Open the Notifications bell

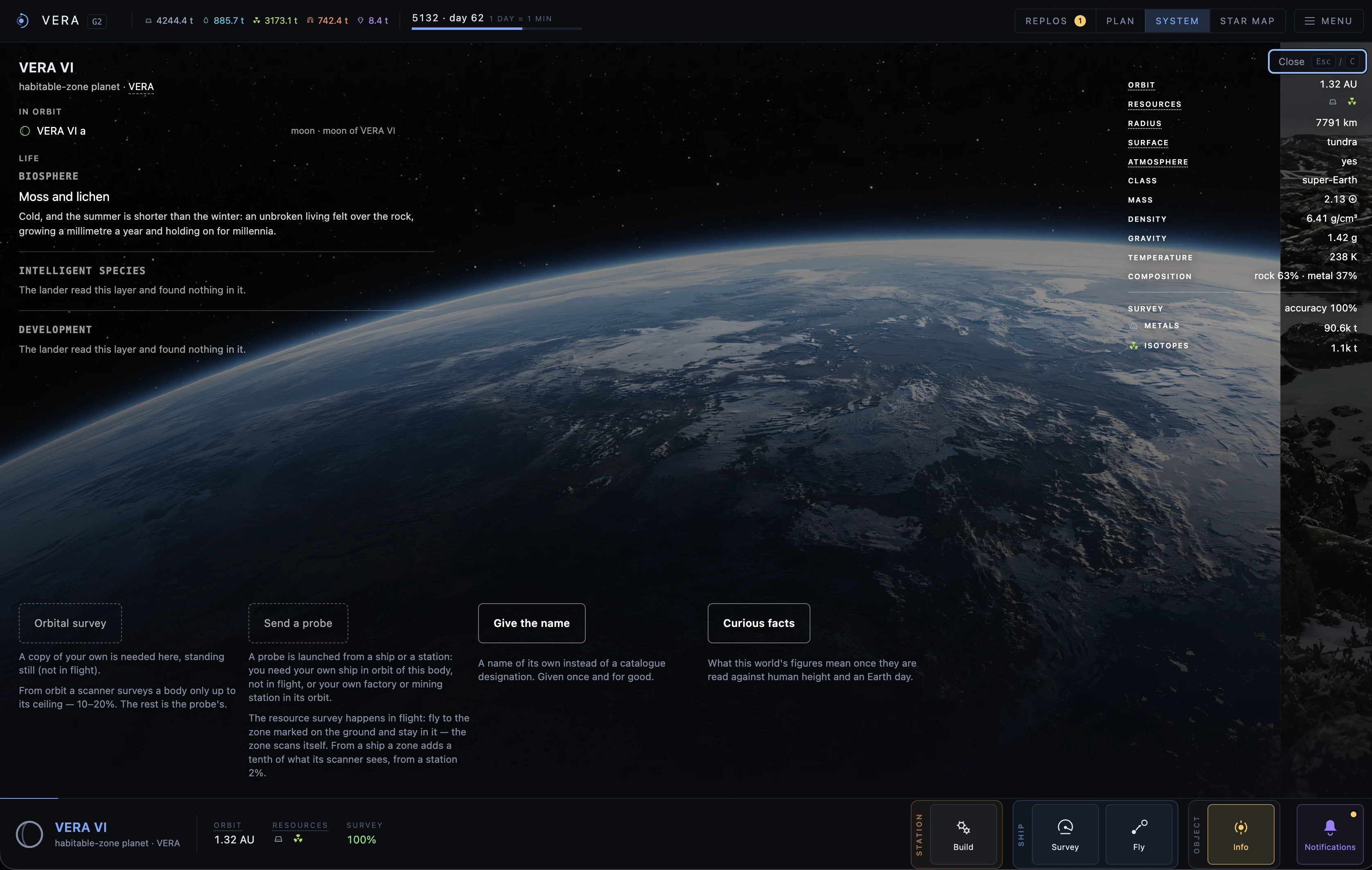[1330, 834]
